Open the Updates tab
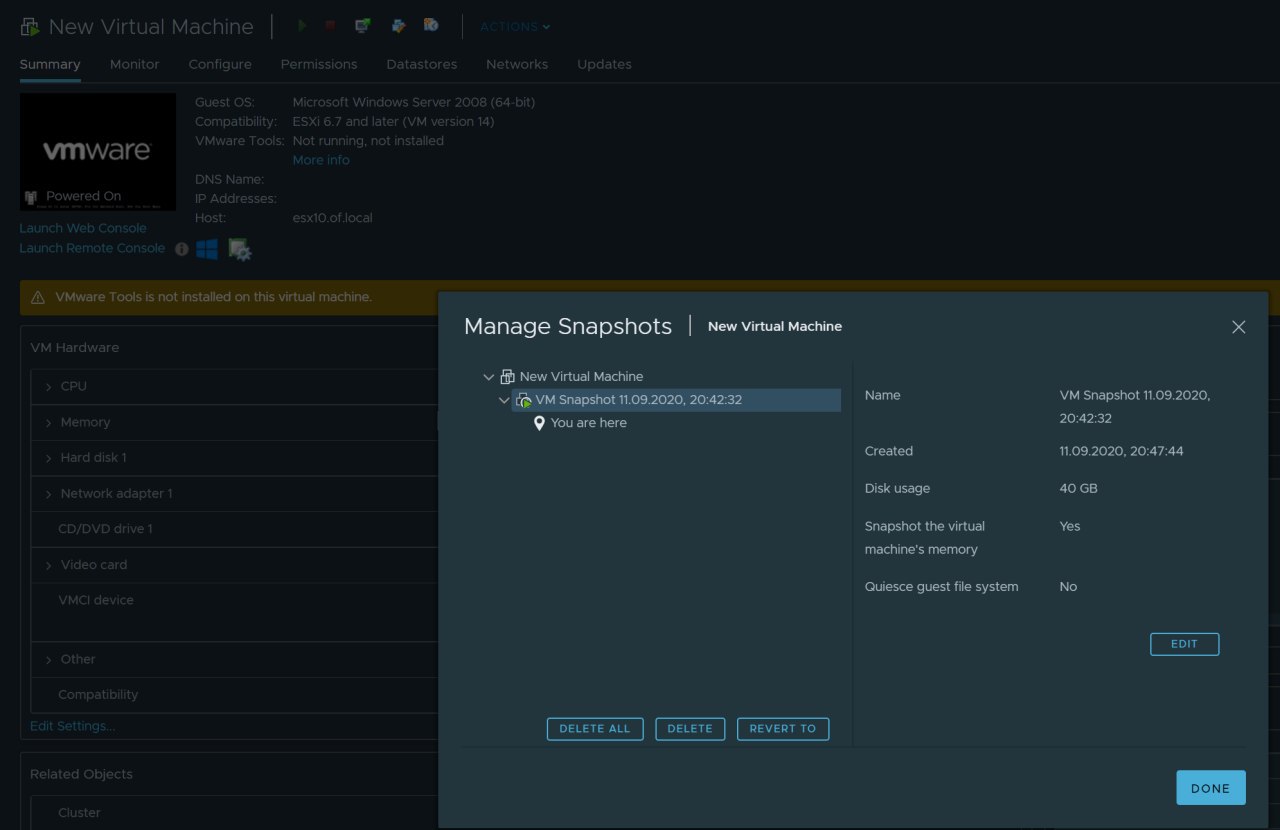1280x830 pixels. click(604, 64)
